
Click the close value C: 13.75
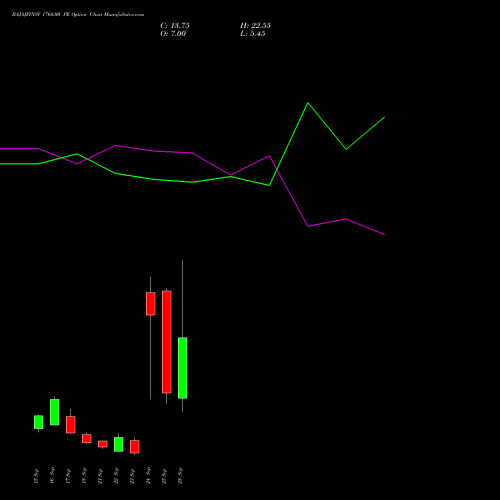click(175, 26)
